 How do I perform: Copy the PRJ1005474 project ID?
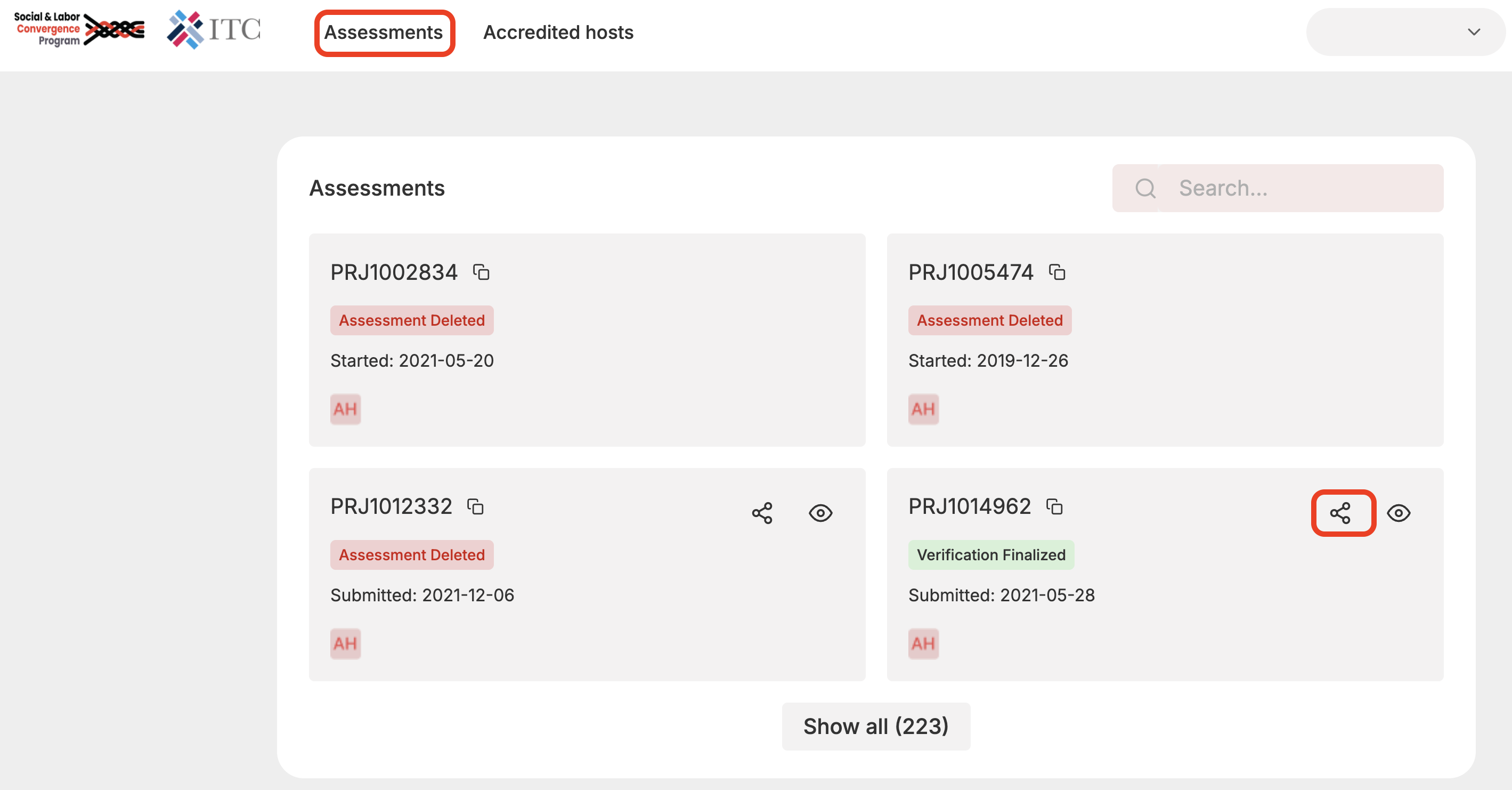[1057, 272]
